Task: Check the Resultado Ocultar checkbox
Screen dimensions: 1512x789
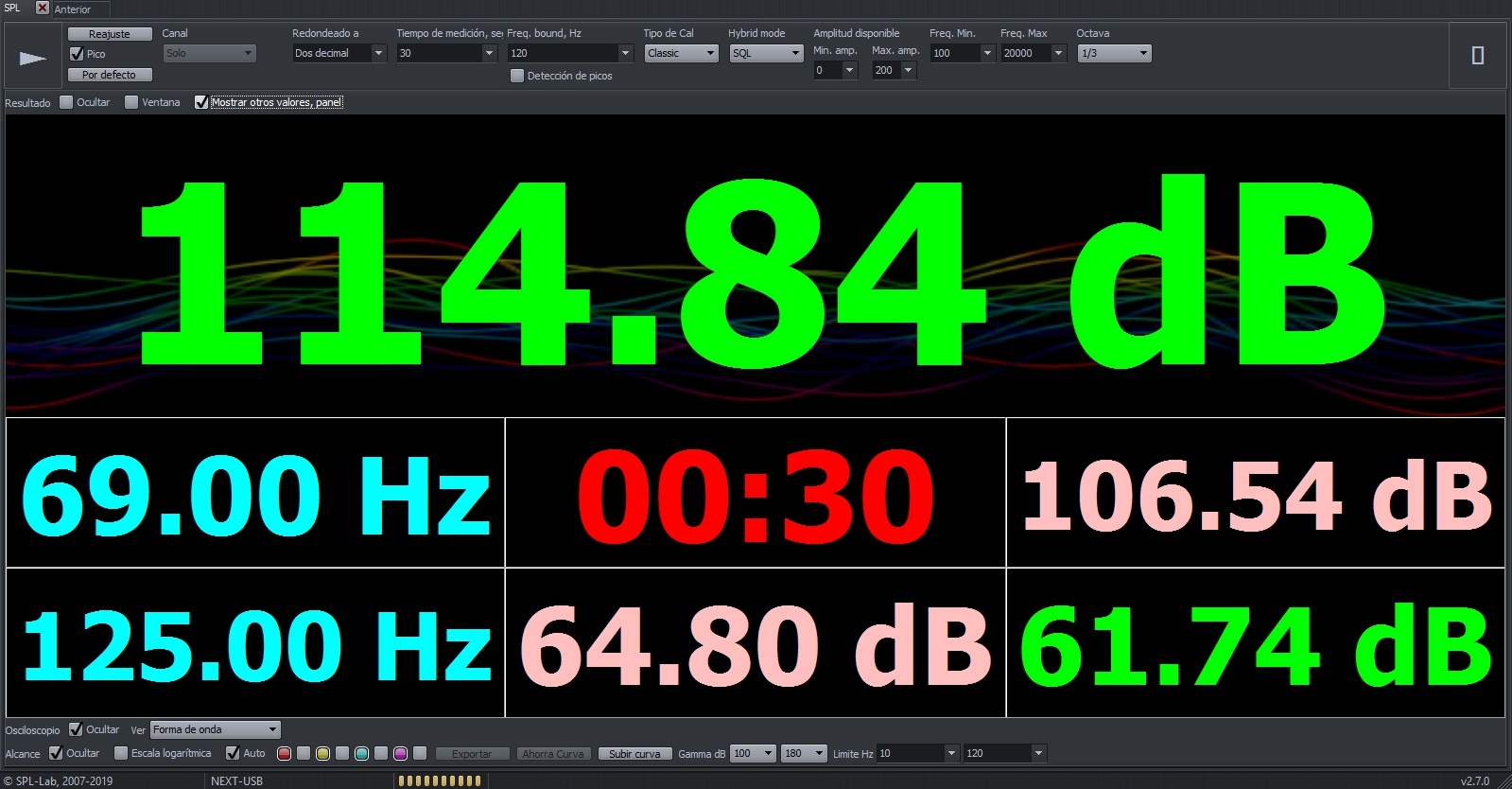Action: [x=66, y=102]
